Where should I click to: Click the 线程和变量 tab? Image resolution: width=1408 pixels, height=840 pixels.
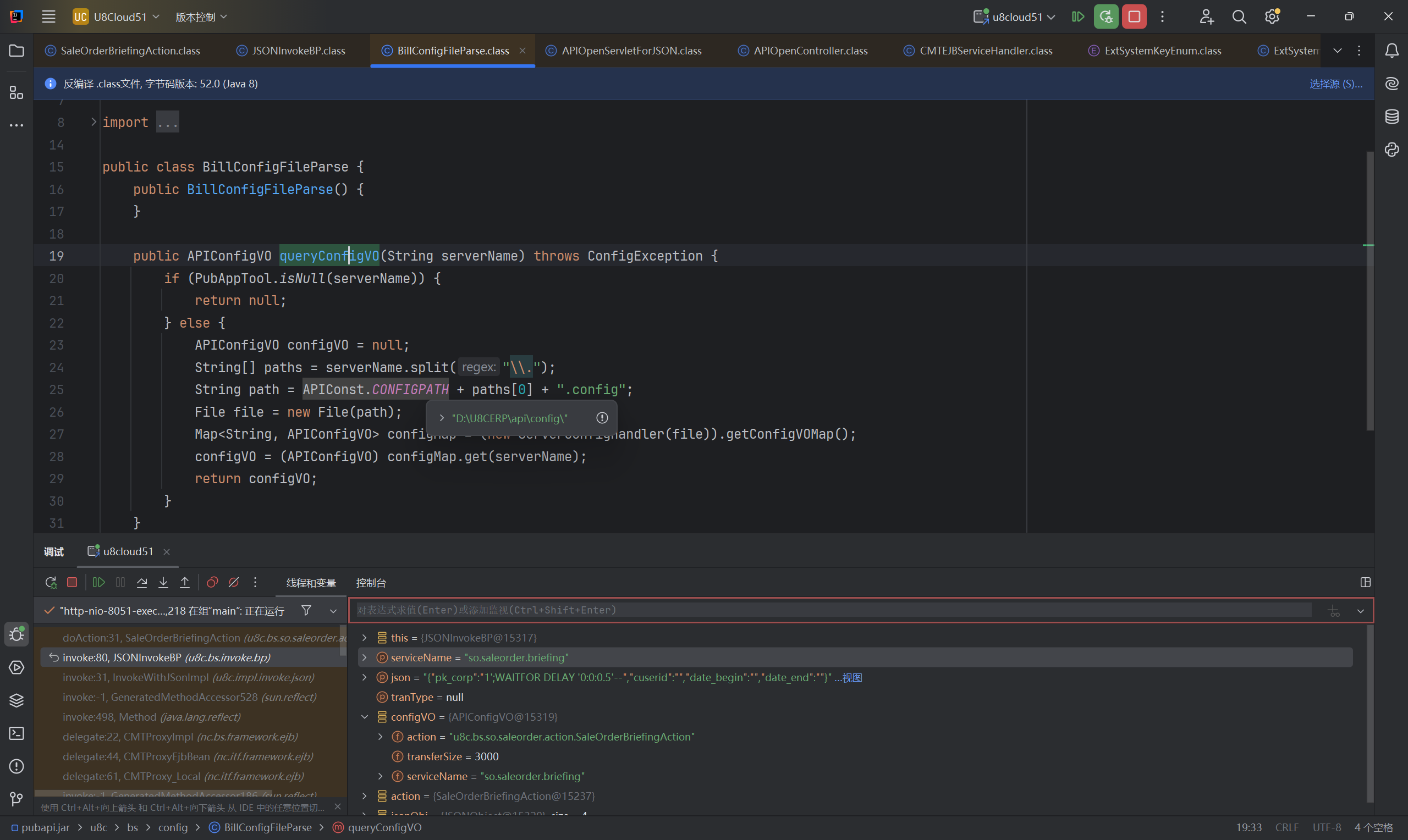311,583
